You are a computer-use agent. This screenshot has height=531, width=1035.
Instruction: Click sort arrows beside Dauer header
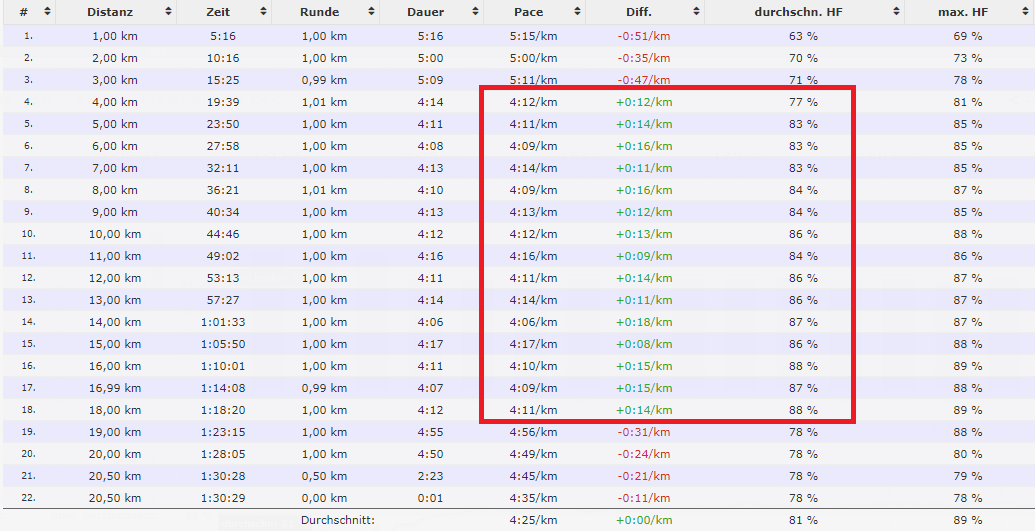coord(475,12)
